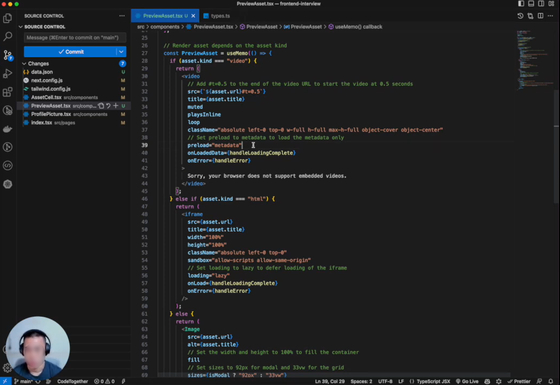
Task: Change encoding via UTF-8 item
Action: pos(385,381)
